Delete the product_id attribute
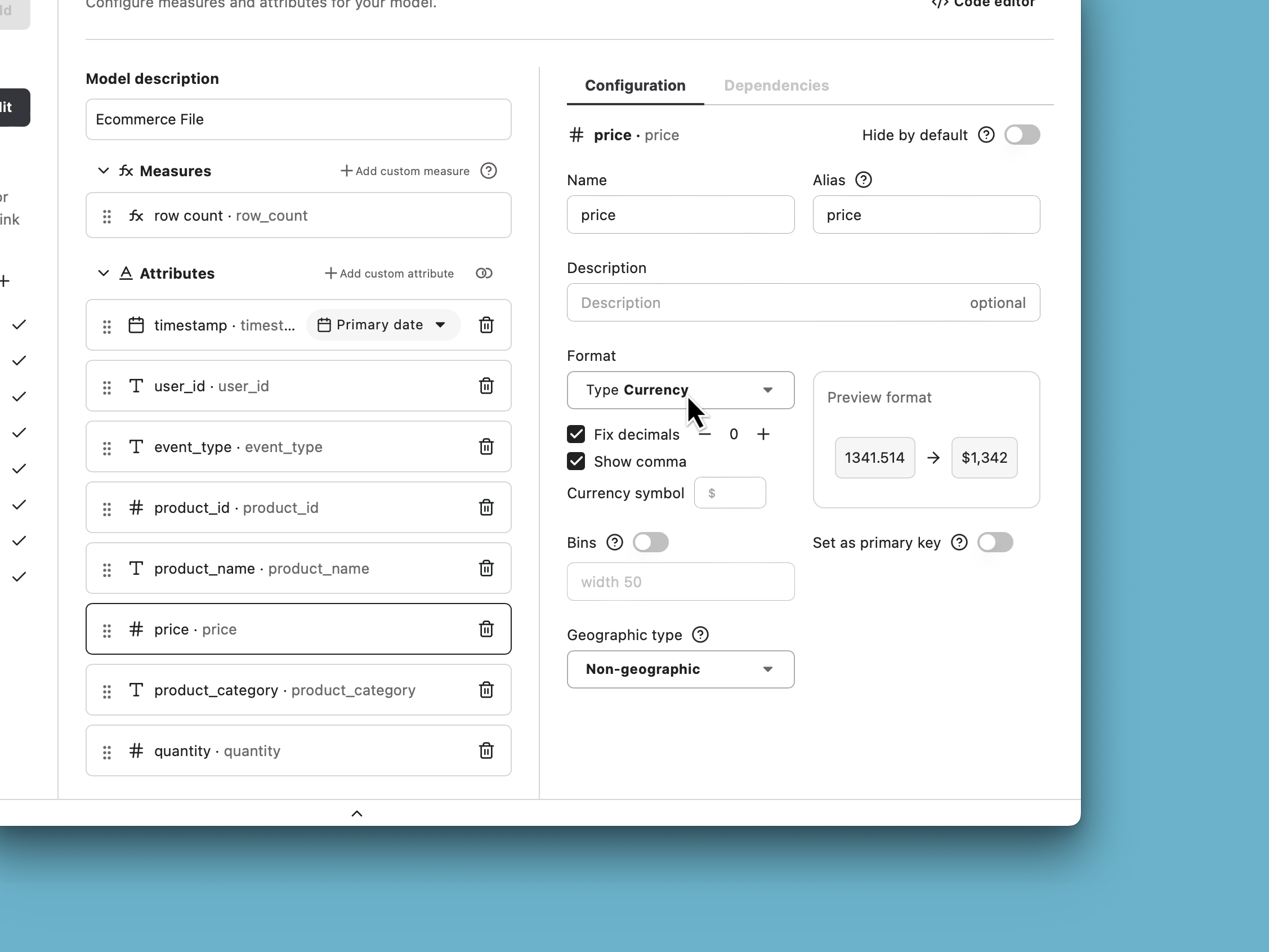1269x952 pixels. tap(486, 507)
